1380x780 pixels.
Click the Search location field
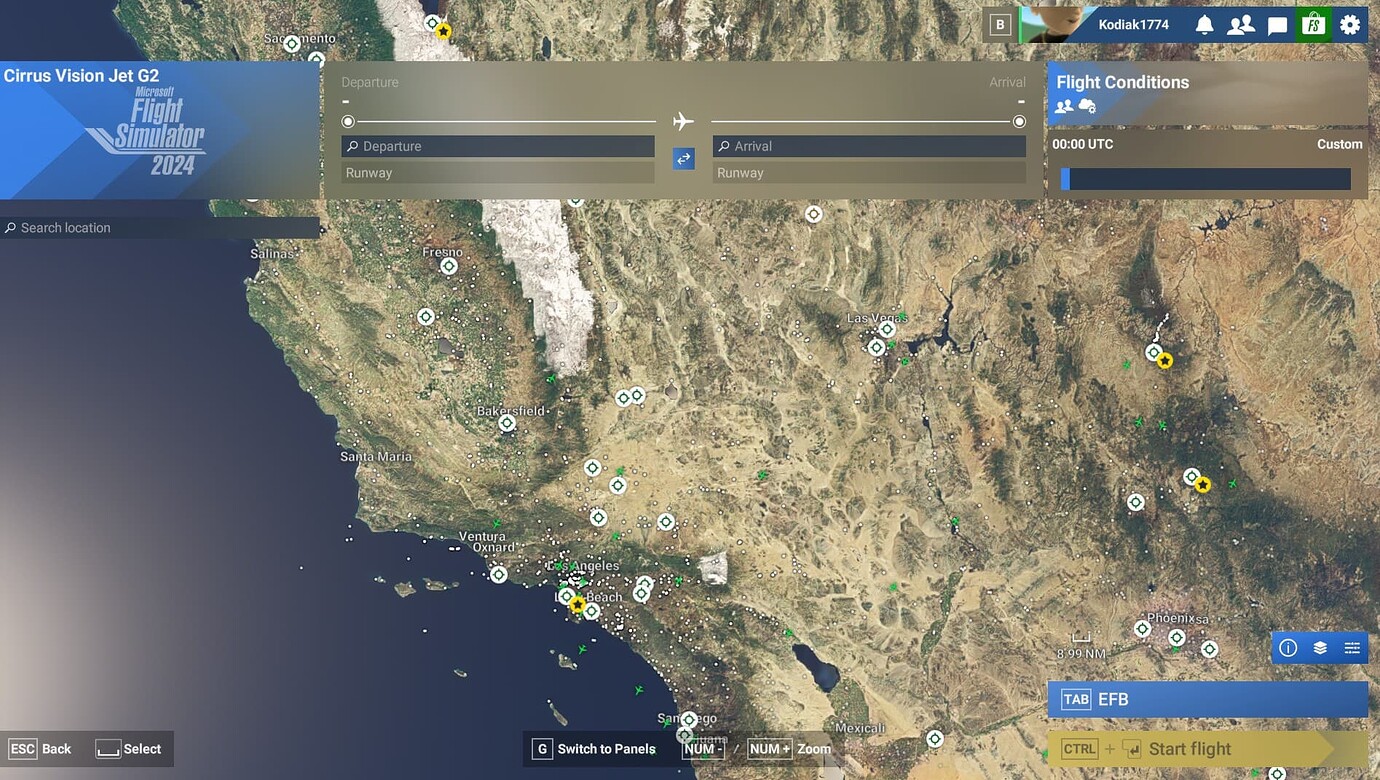(x=160, y=228)
